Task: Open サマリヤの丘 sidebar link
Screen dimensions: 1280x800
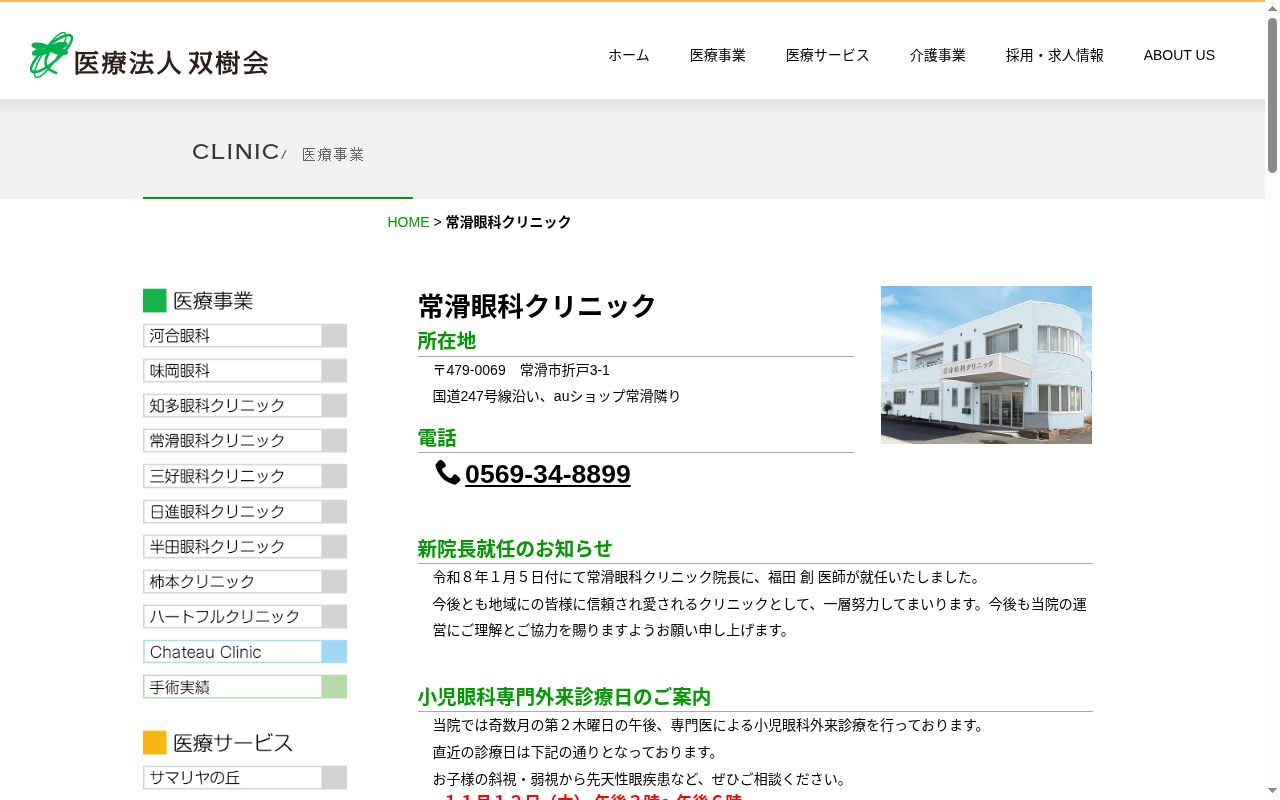Action: pyautogui.click(x=245, y=778)
